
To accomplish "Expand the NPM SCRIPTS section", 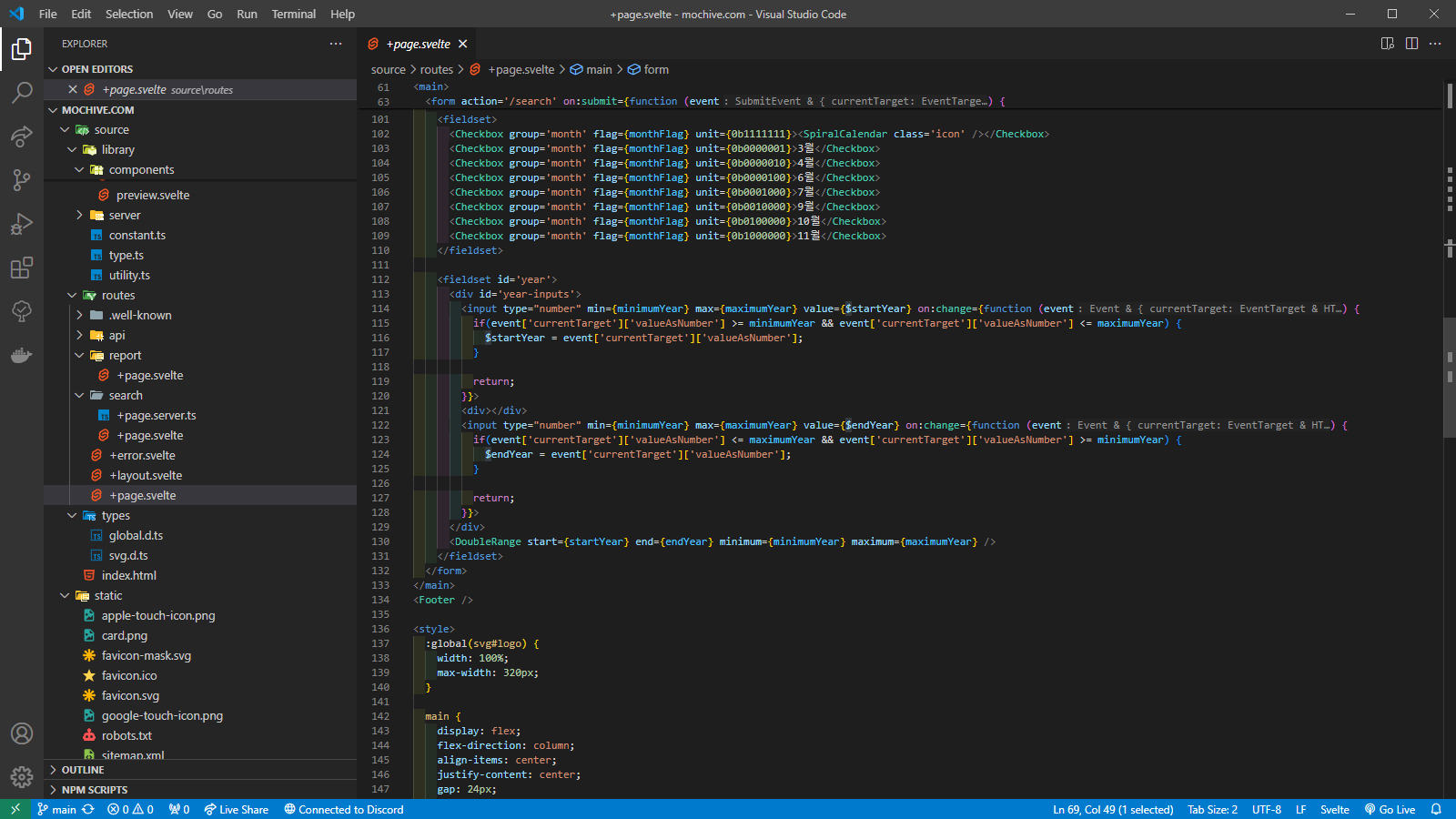I will (95, 790).
